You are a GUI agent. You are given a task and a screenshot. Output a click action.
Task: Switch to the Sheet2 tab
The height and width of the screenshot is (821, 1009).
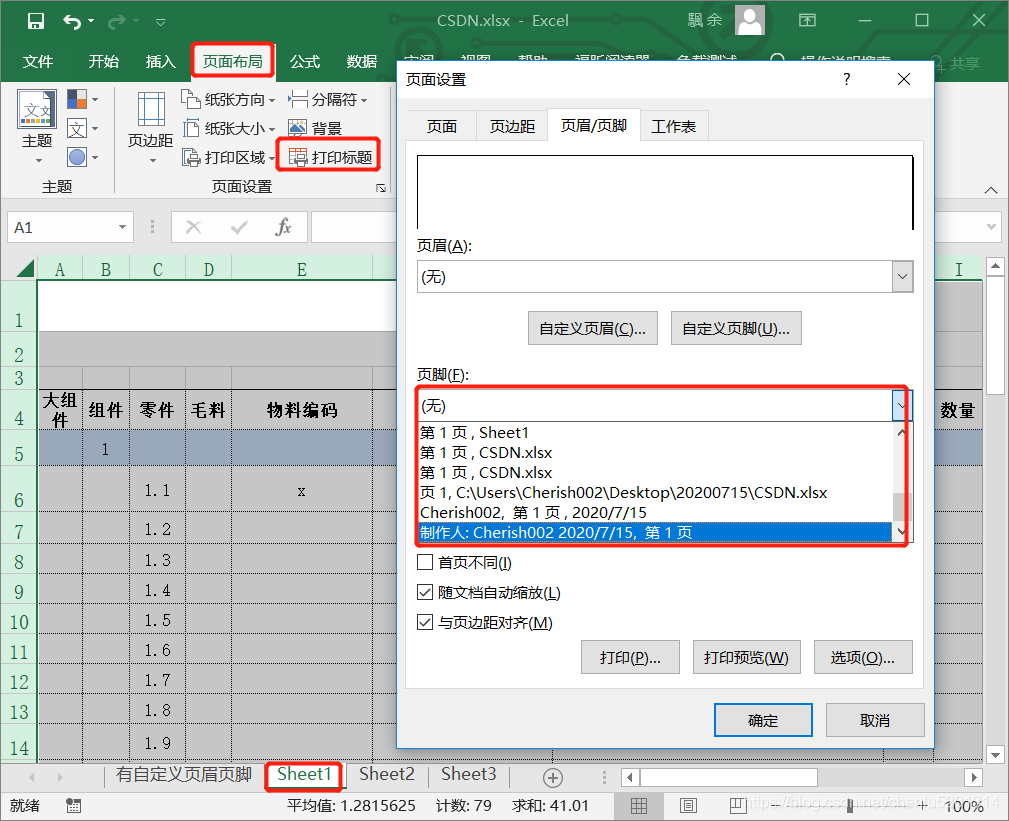[x=387, y=775]
